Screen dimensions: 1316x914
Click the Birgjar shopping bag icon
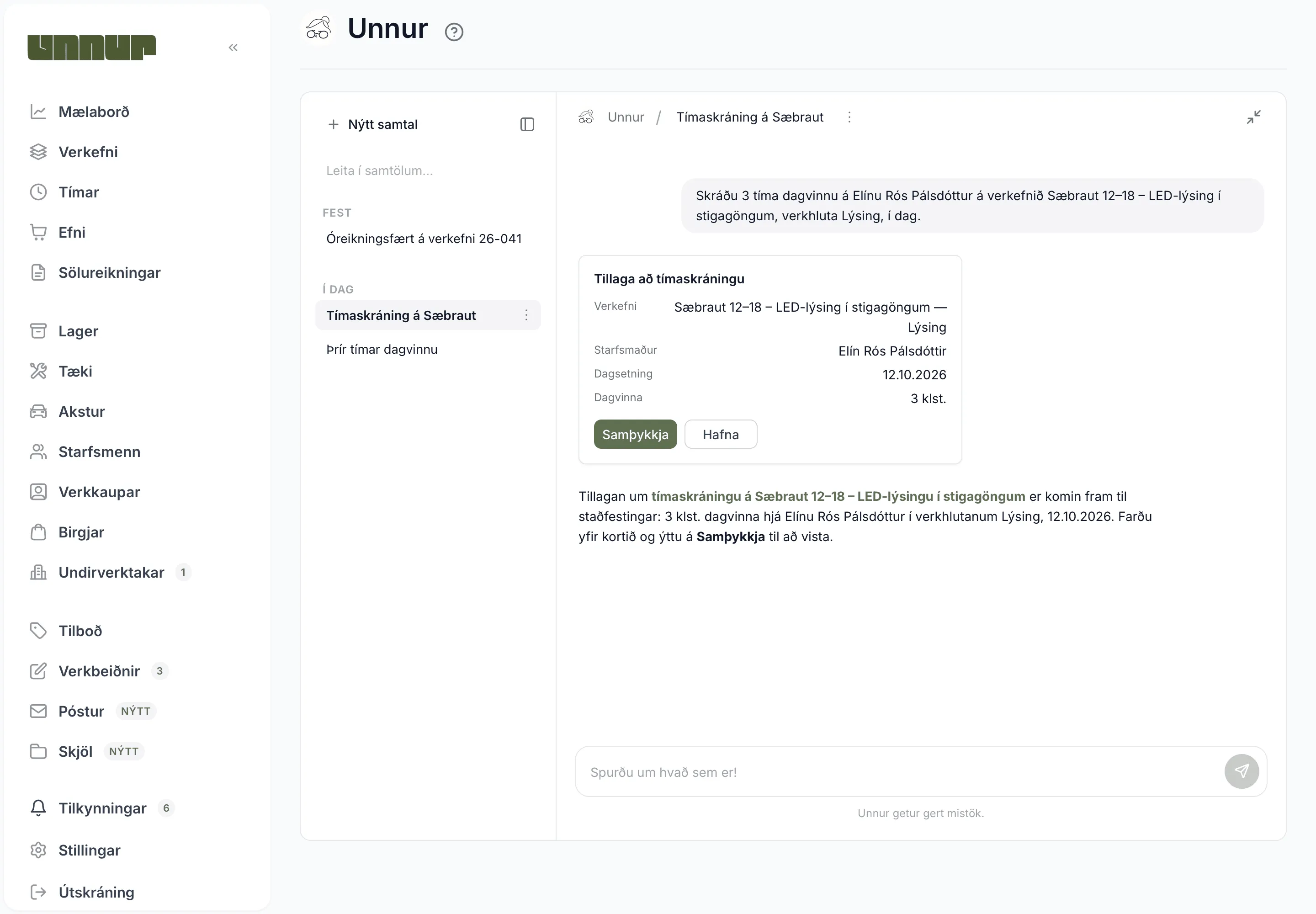(38, 532)
